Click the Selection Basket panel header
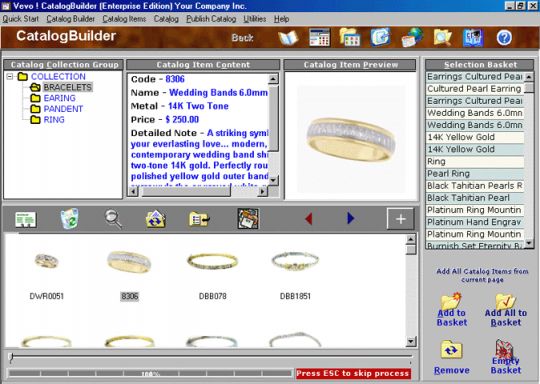 tap(480, 65)
